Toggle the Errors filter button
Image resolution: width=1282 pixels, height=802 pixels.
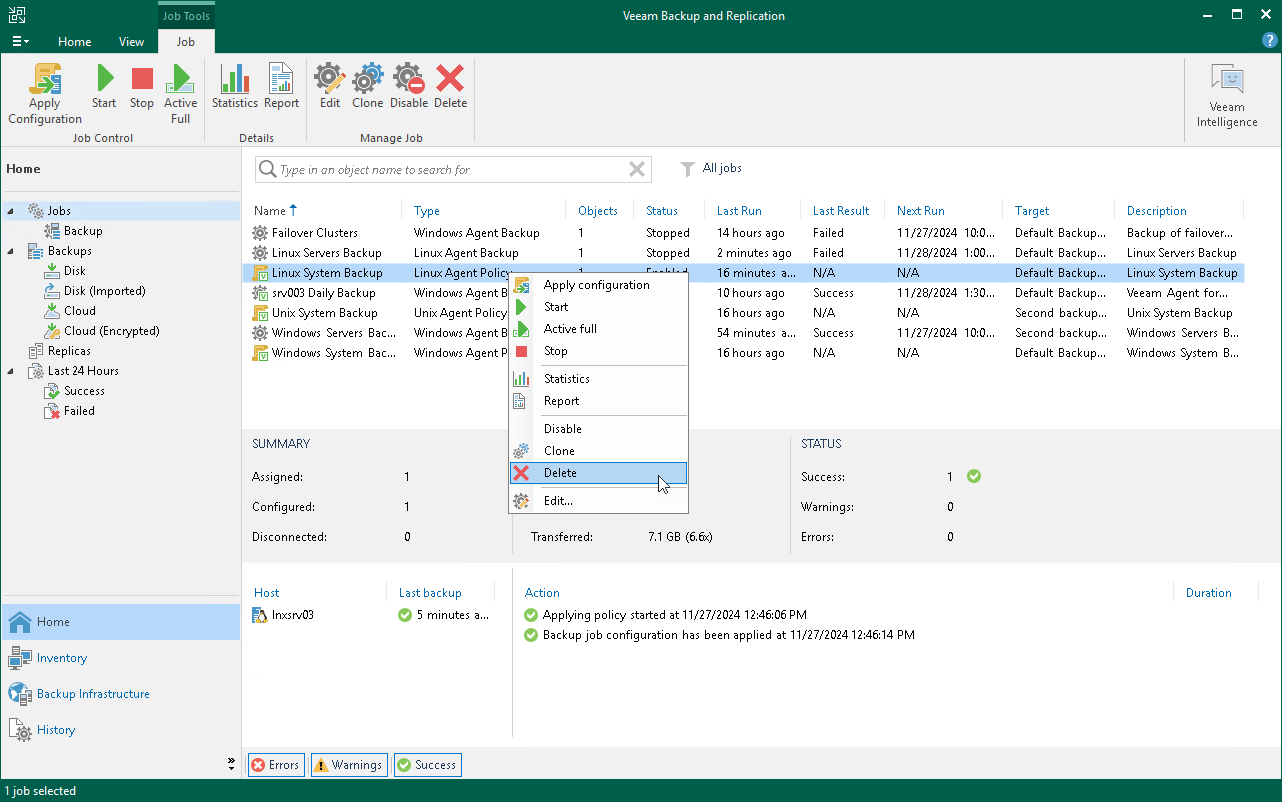(x=275, y=765)
